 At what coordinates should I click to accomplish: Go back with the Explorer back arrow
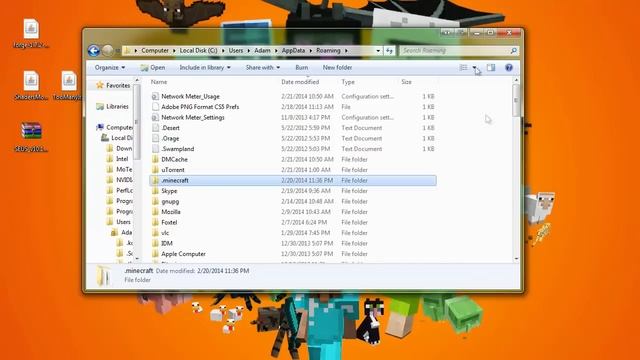point(93,51)
